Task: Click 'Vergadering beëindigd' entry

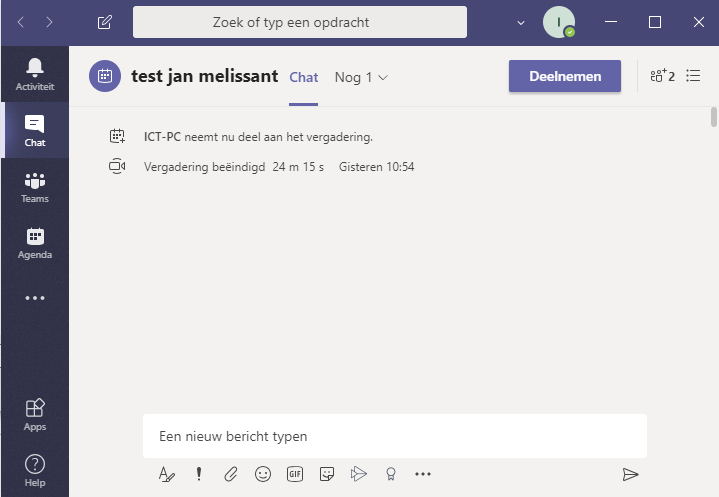Action: 205,167
